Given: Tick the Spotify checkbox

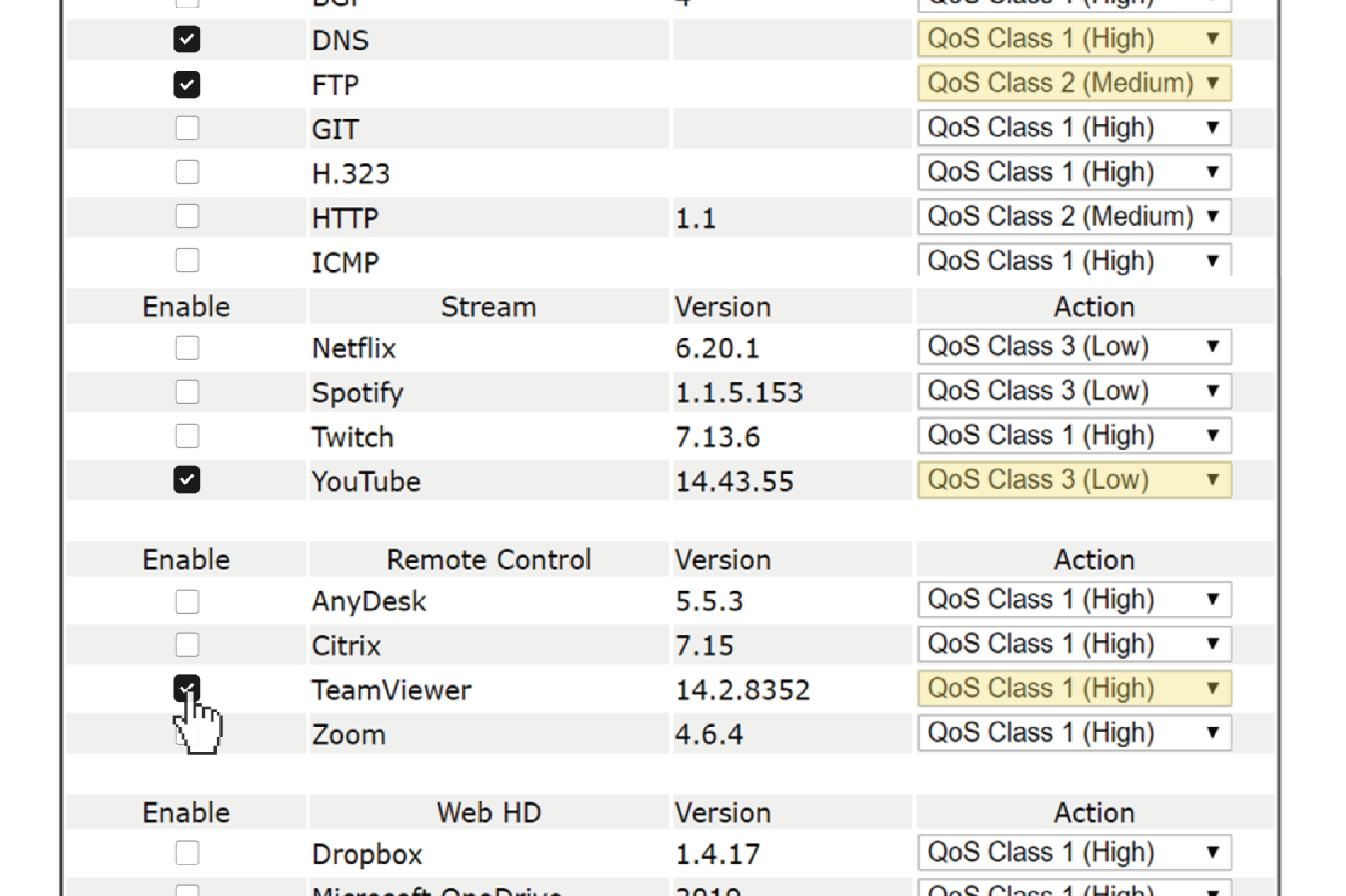Looking at the screenshot, I should click(x=187, y=392).
